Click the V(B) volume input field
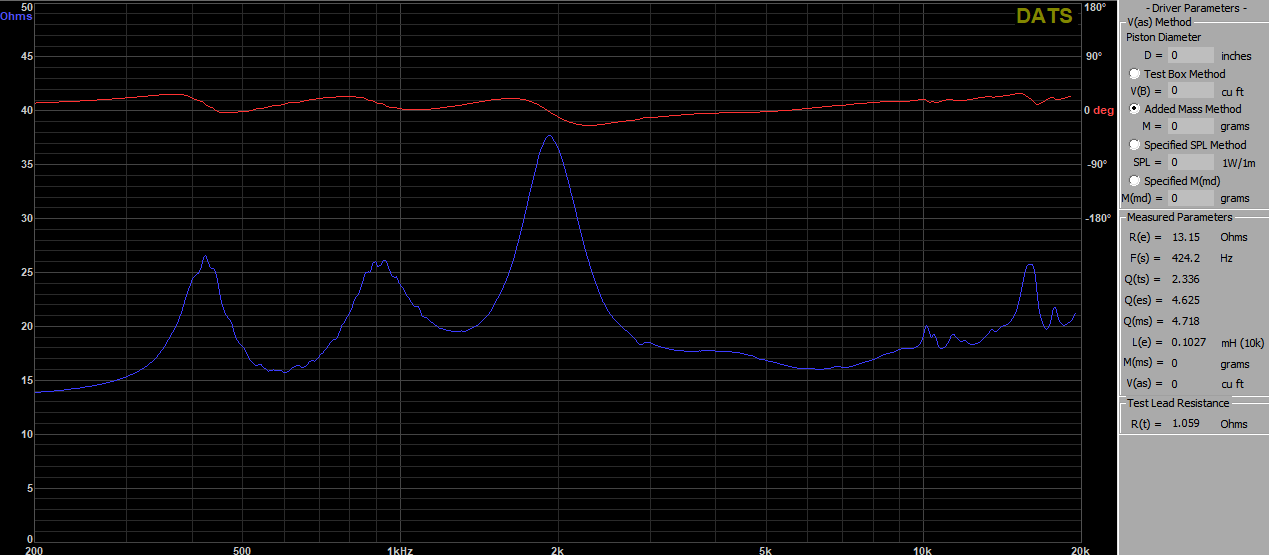1269x555 pixels. coord(1189,91)
